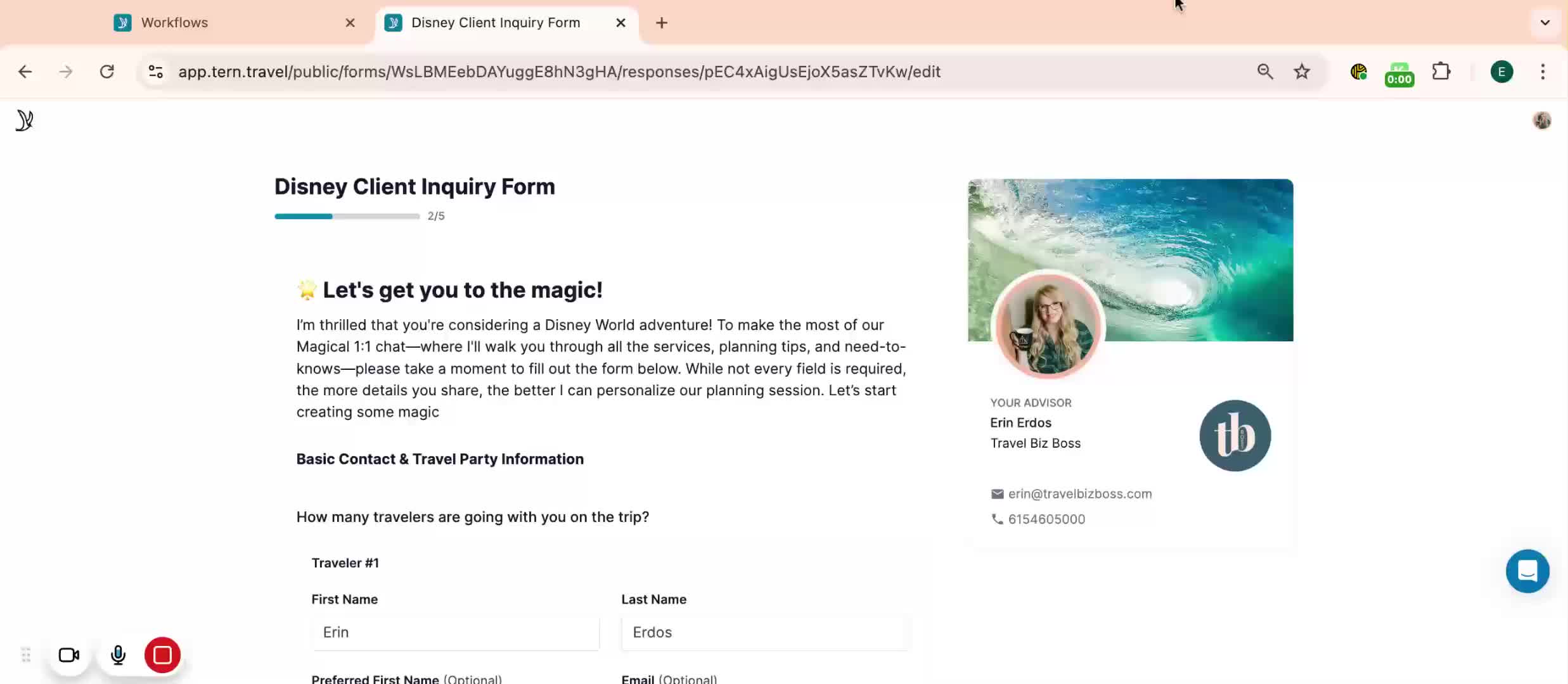The image size is (1568, 684).
Task: Click the Travel Biz Boss tb logo
Action: (1235, 436)
